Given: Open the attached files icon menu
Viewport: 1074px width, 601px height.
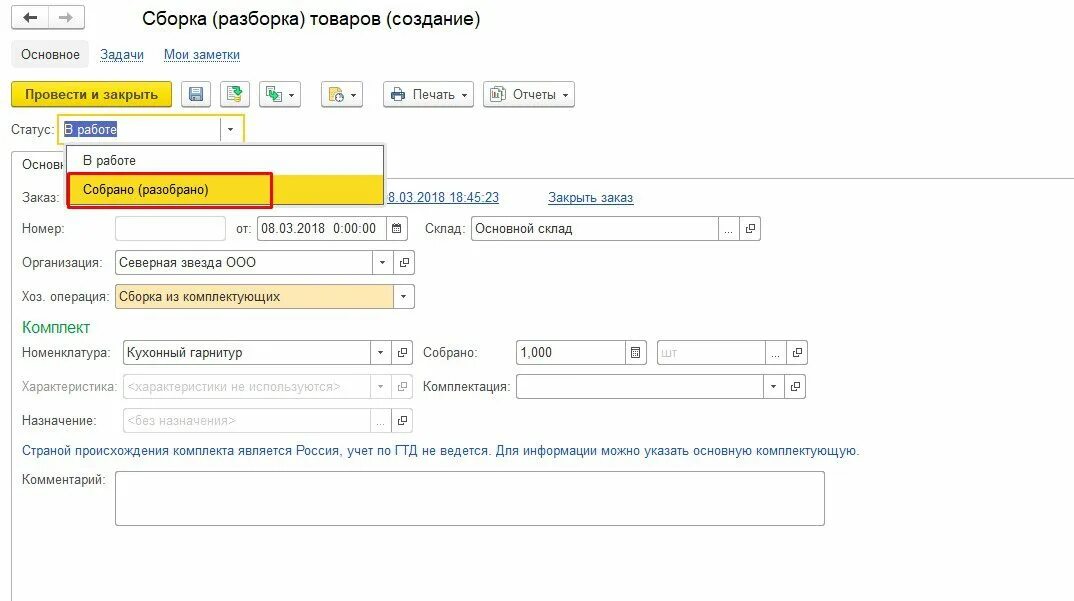Looking at the screenshot, I should (341, 95).
